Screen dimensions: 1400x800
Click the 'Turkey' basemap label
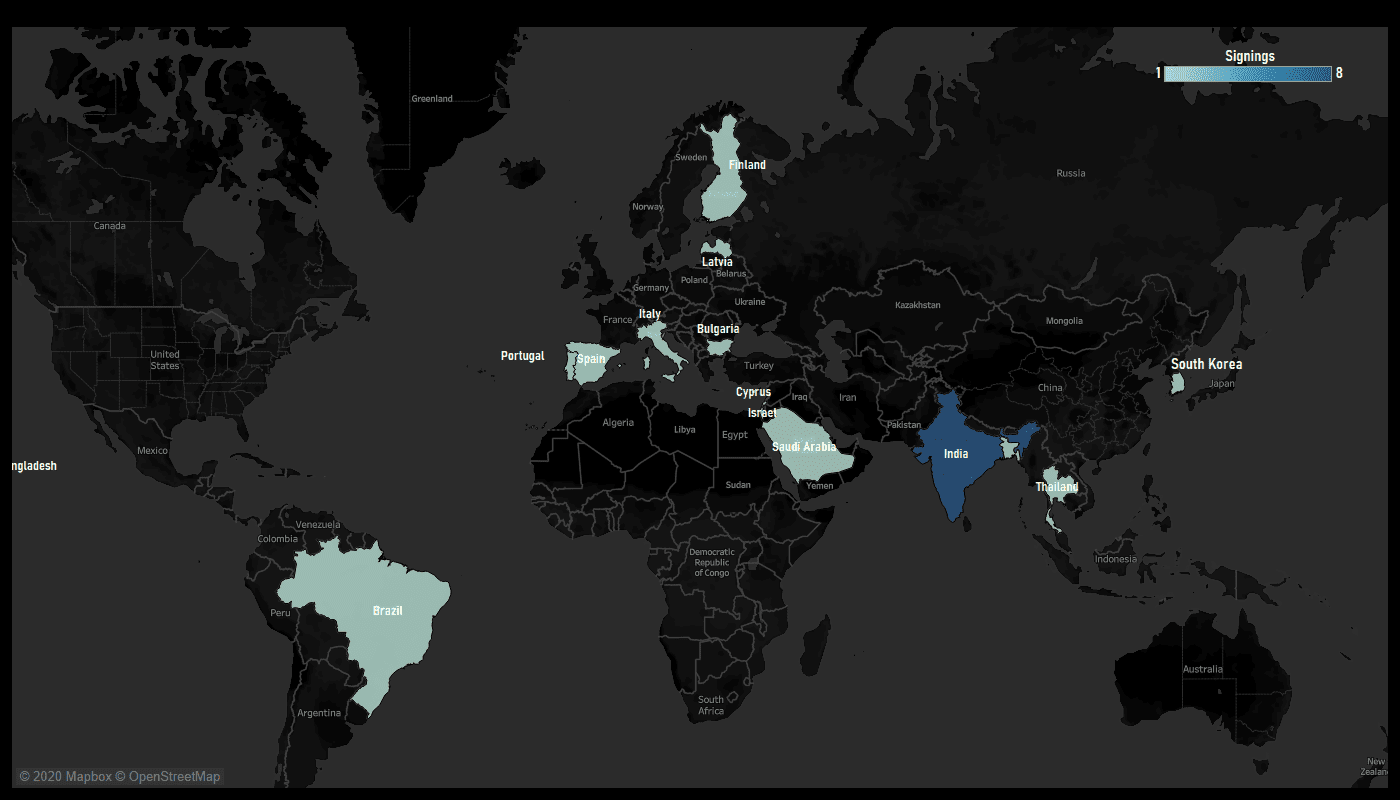click(x=759, y=366)
